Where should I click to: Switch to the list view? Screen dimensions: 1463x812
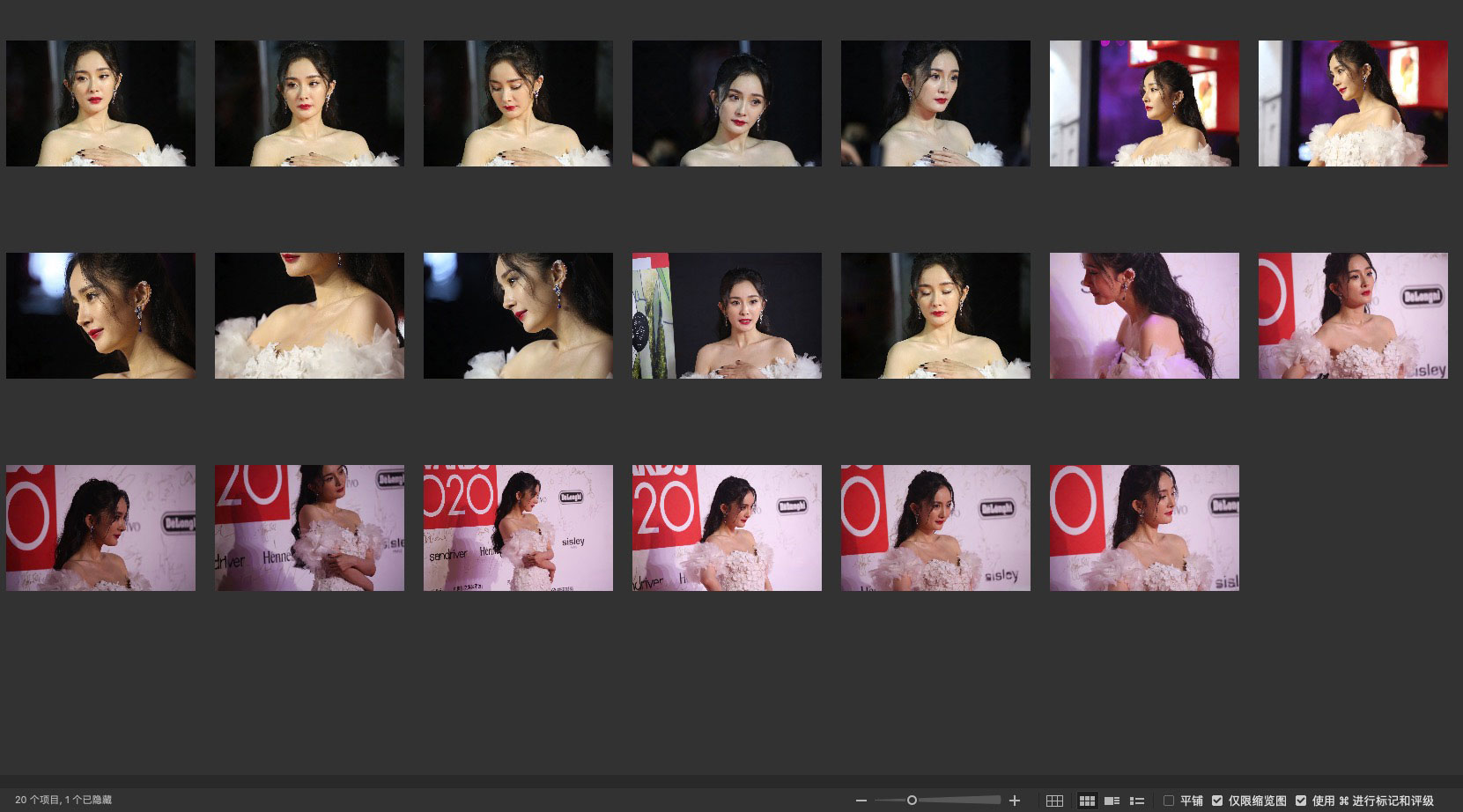click(1137, 801)
